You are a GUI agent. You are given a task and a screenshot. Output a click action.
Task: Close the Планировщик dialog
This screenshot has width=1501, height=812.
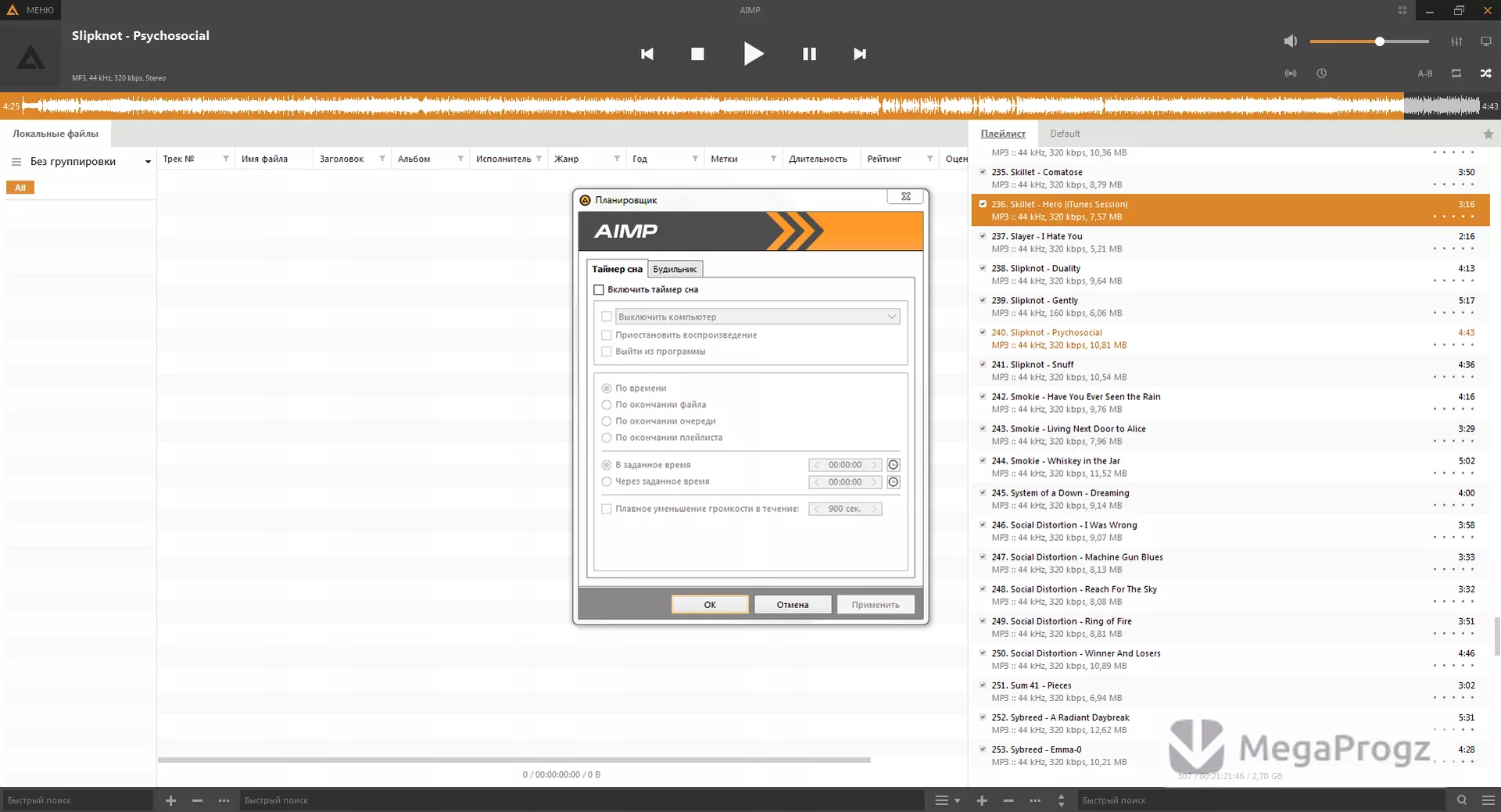click(906, 197)
